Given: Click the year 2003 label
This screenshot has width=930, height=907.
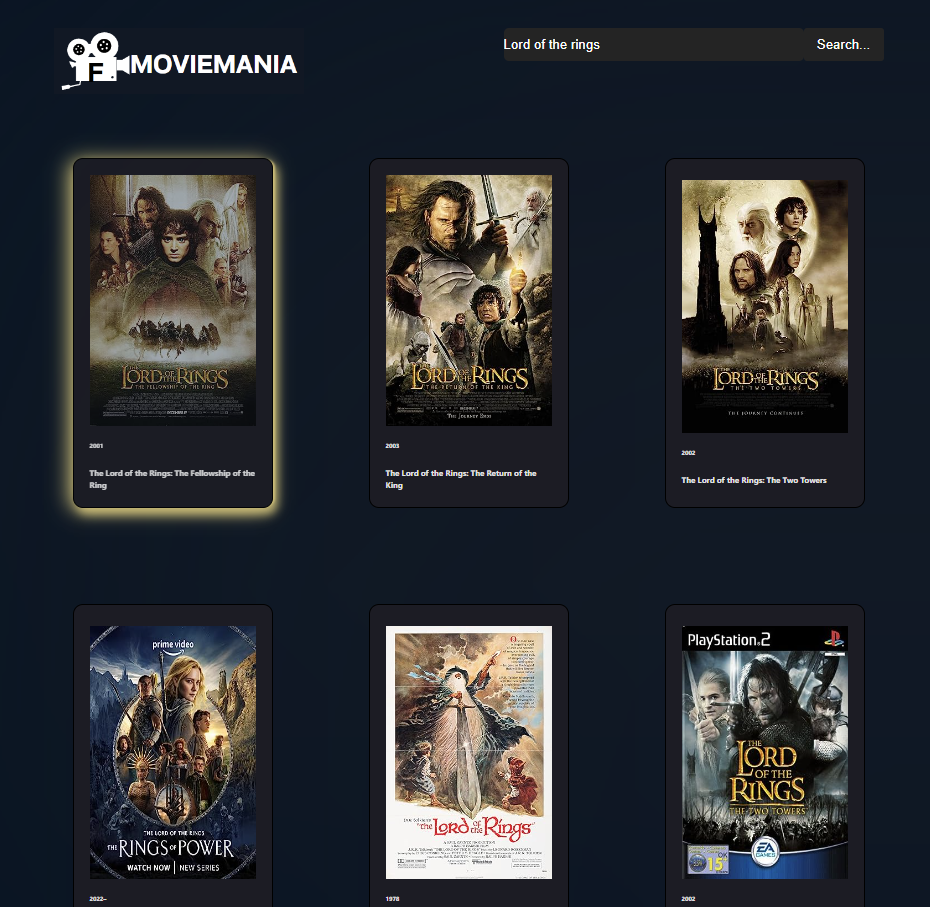Looking at the screenshot, I should [392, 445].
